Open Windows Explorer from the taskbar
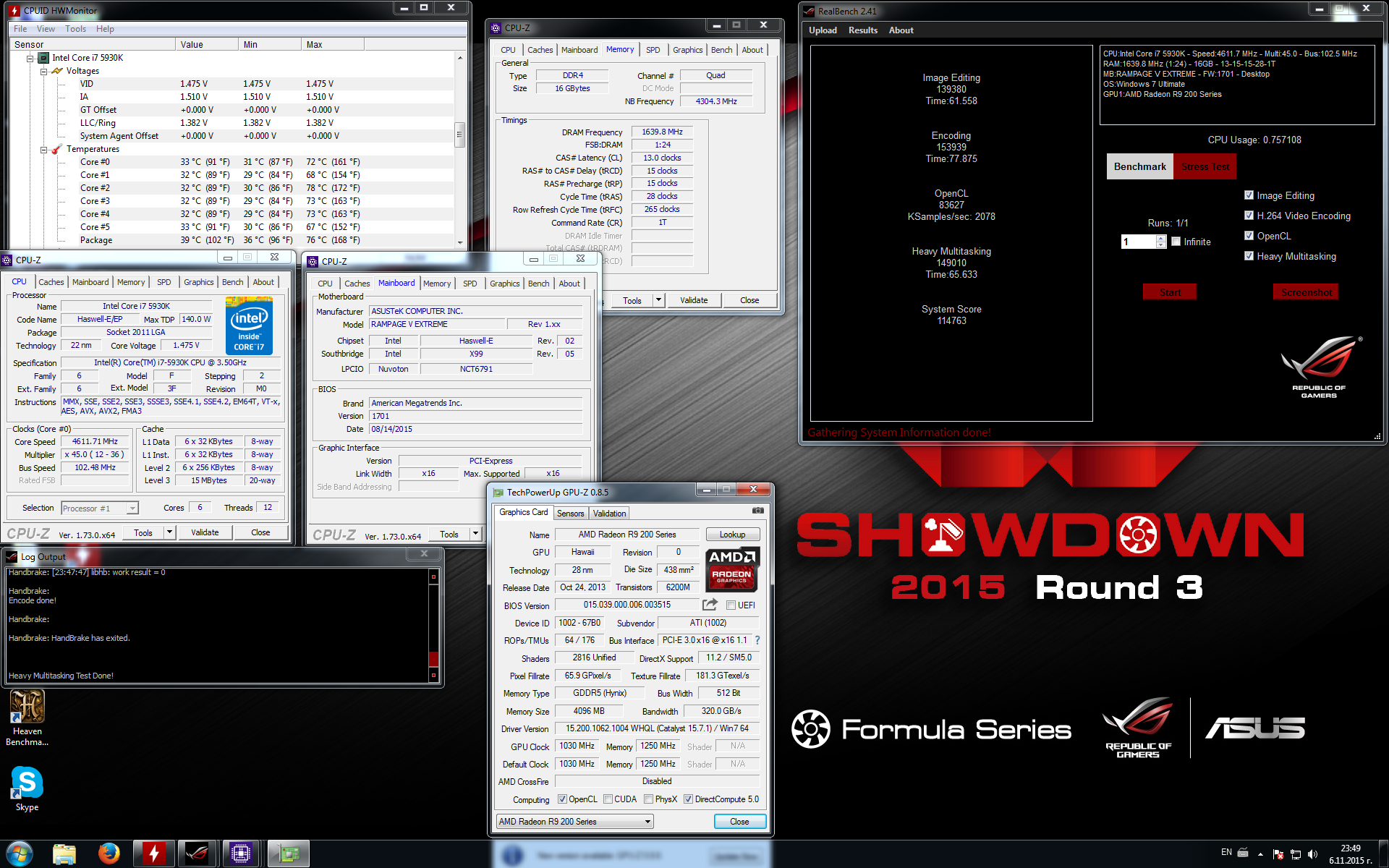This screenshot has height=868, width=1389. click(64, 854)
